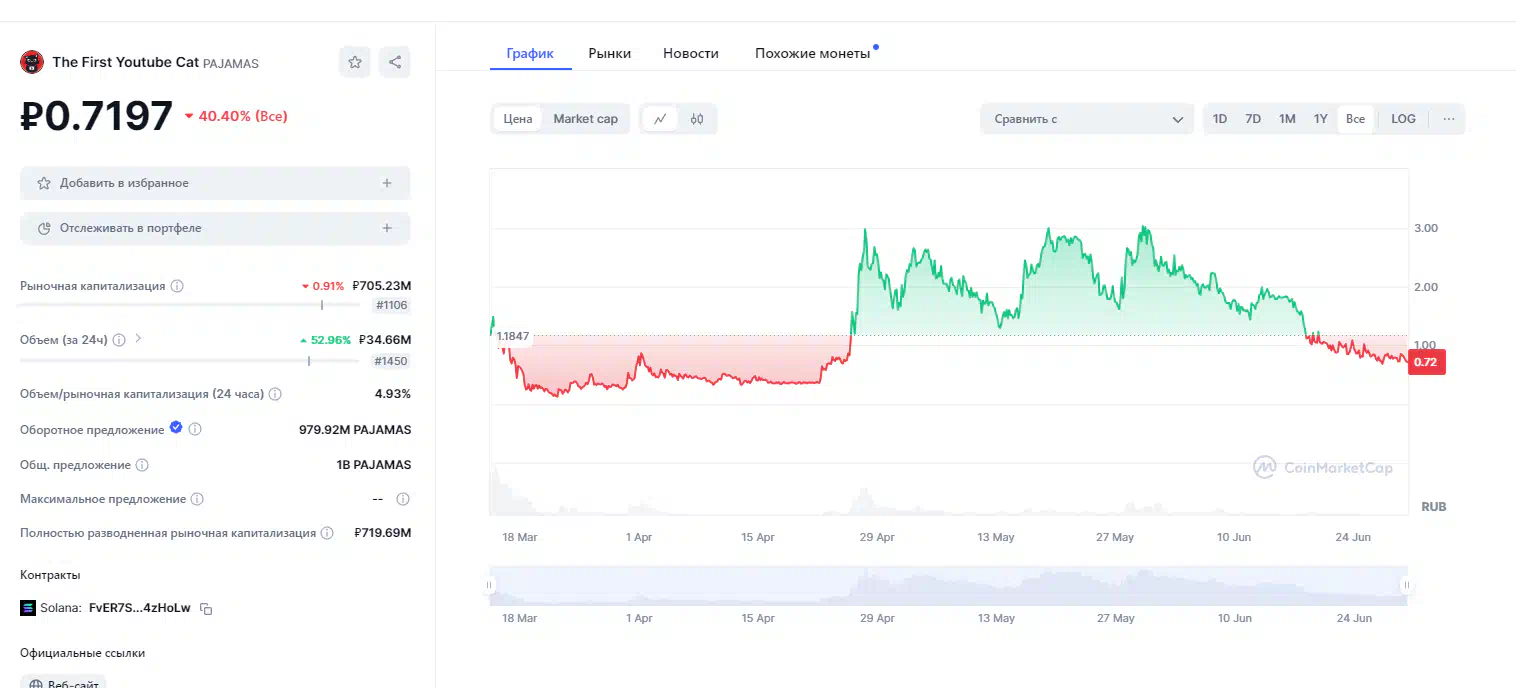Click the star favorite icon near coin title
This screenshot has width=1516, height=688.
coord(354,62)
